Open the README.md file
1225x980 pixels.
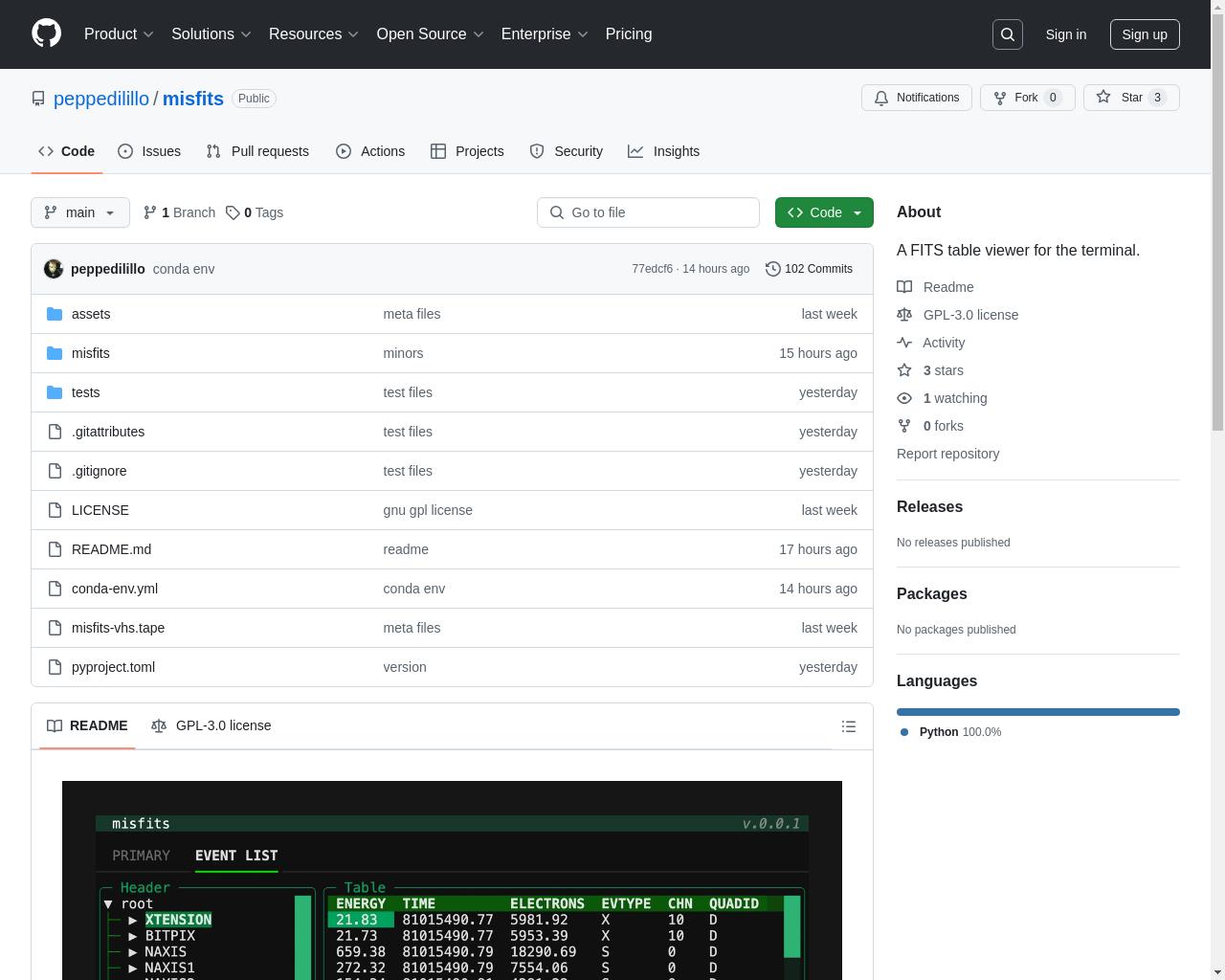tap(111, 549)
